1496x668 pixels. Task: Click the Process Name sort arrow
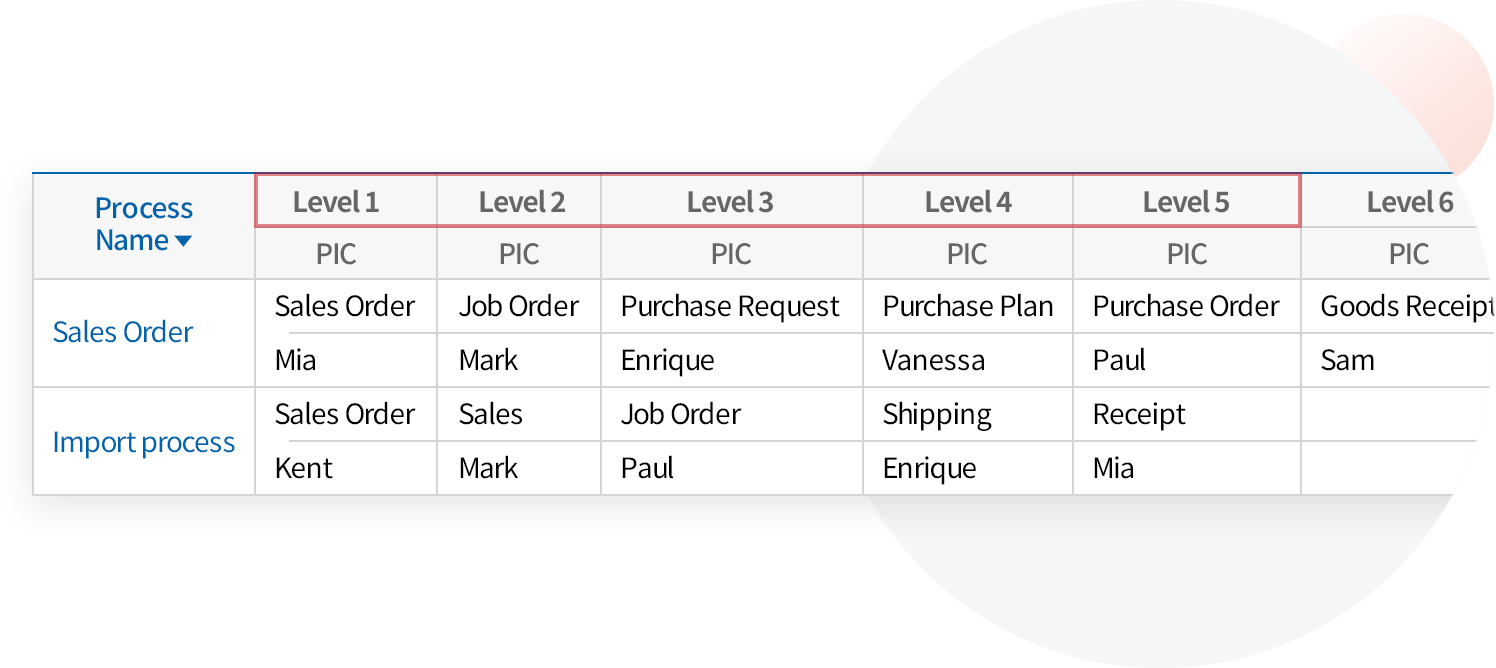183,241
